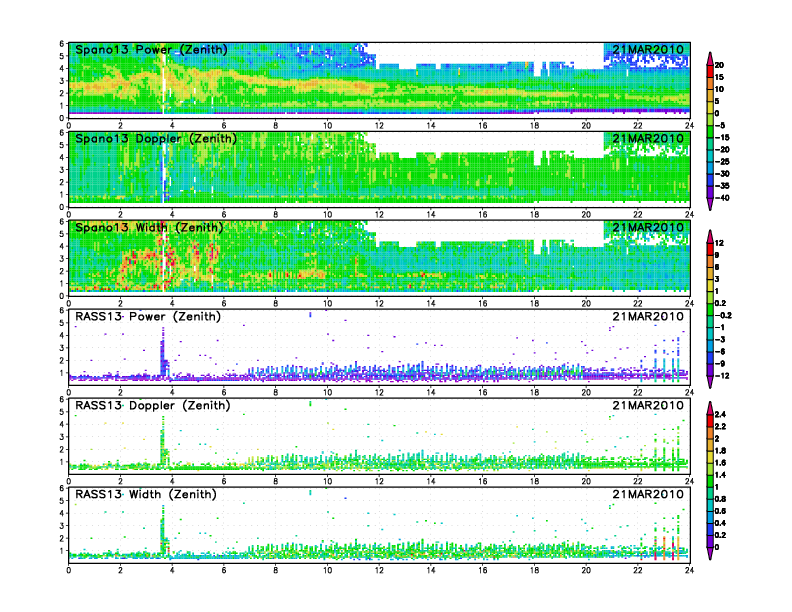Click the 'RASS13 Power (Zenith)' panel title
Image resolution: width=792 pixels, height=612 pixels.
[147, 317]
